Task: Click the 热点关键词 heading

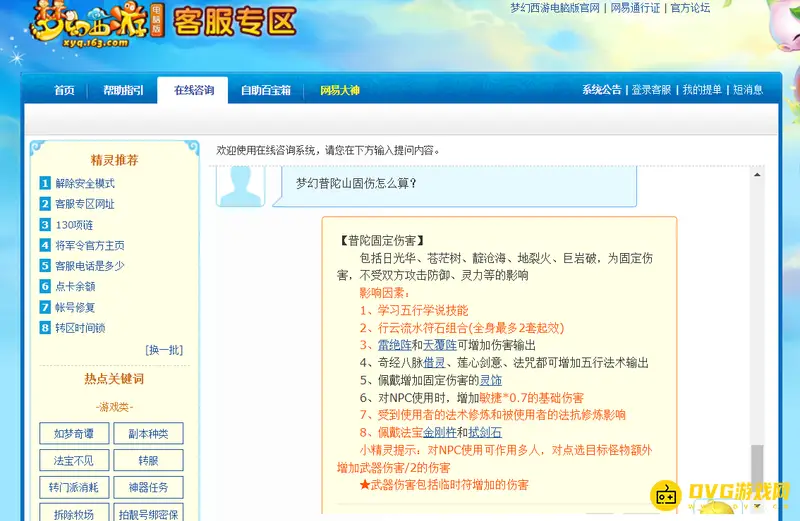Action: coord(114,379)
